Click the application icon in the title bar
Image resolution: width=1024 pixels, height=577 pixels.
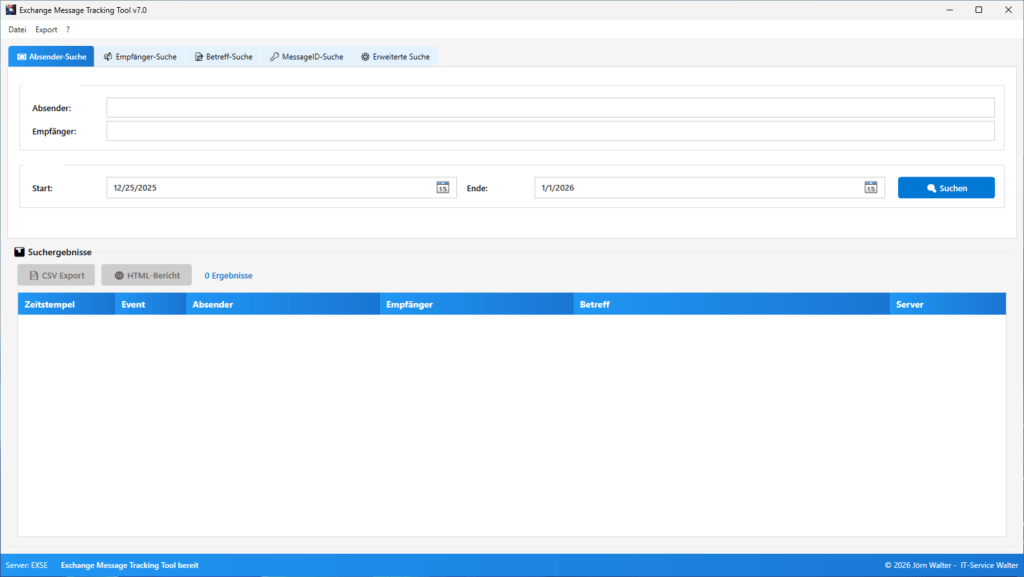click(12, 10)
